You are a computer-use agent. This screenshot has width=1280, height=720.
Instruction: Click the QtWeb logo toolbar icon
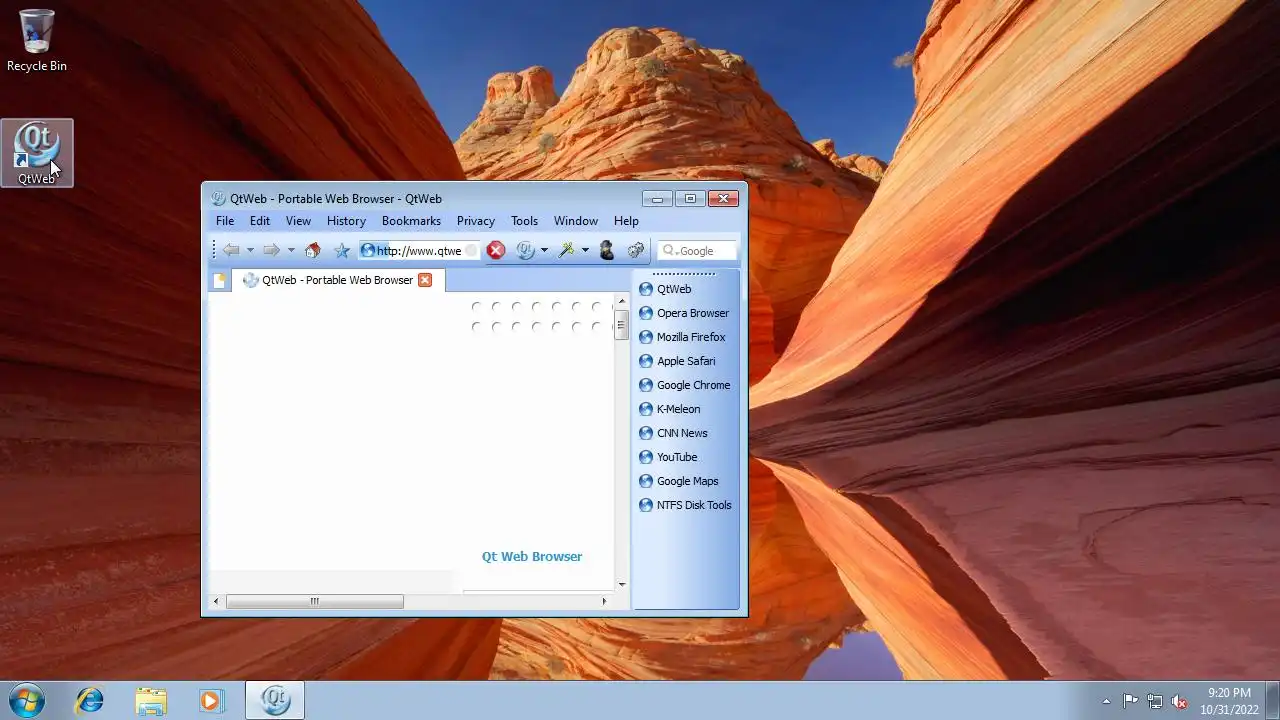[526, 251]
